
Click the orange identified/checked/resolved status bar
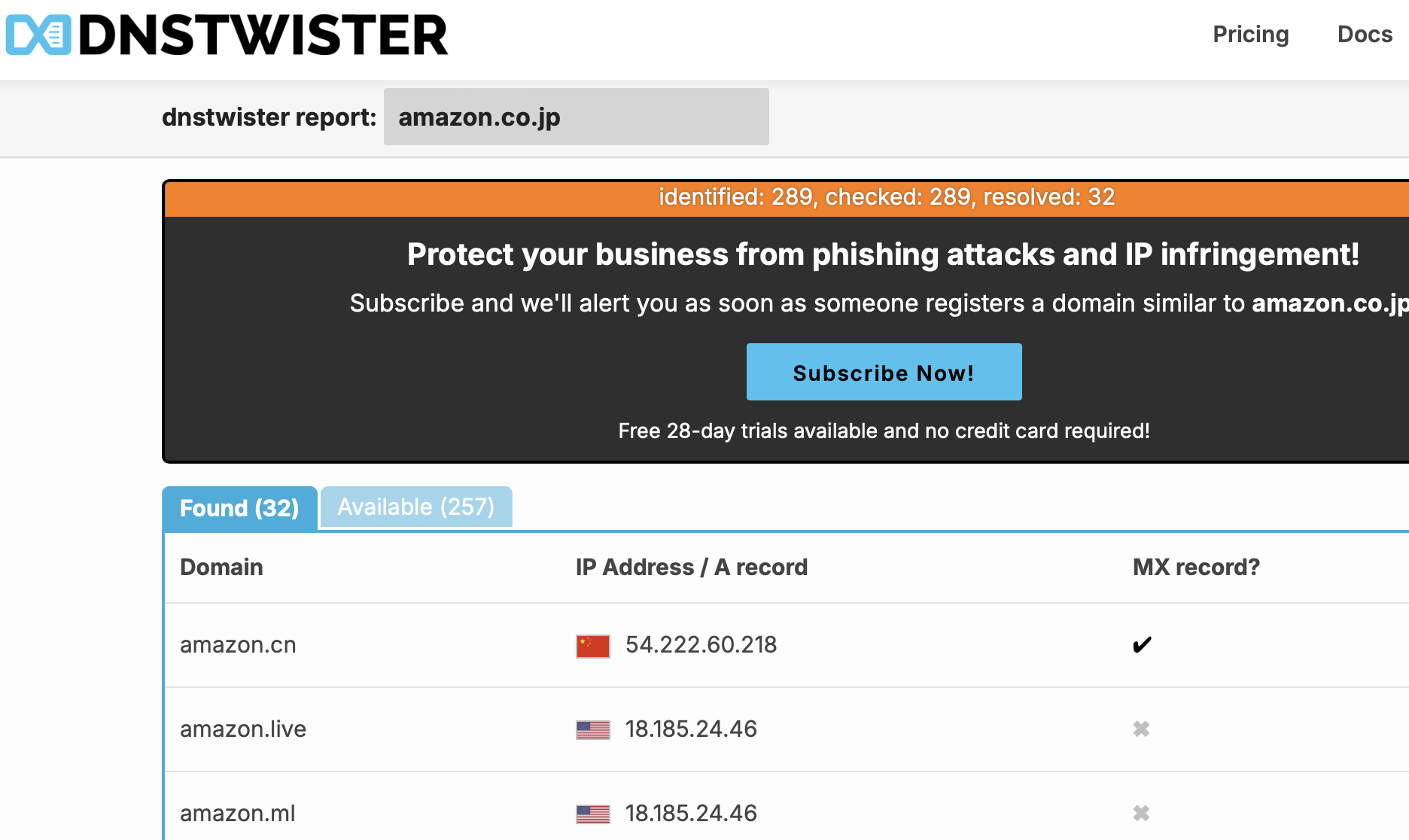[886, 197]
